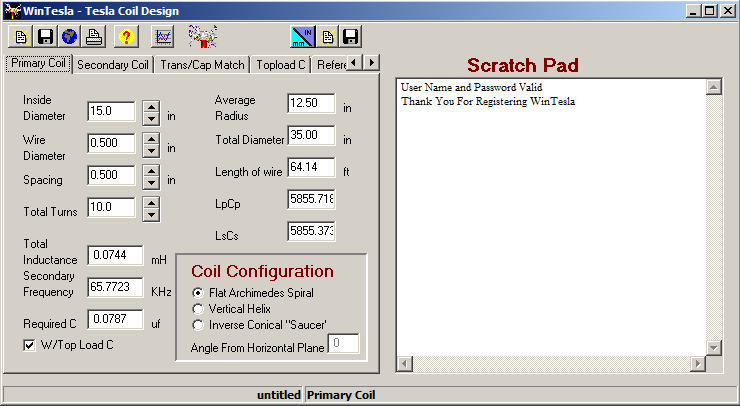Toggle the W/Top Load C checkbox
Viewport: 740px width, 406px height.
(x=29, y=346)
